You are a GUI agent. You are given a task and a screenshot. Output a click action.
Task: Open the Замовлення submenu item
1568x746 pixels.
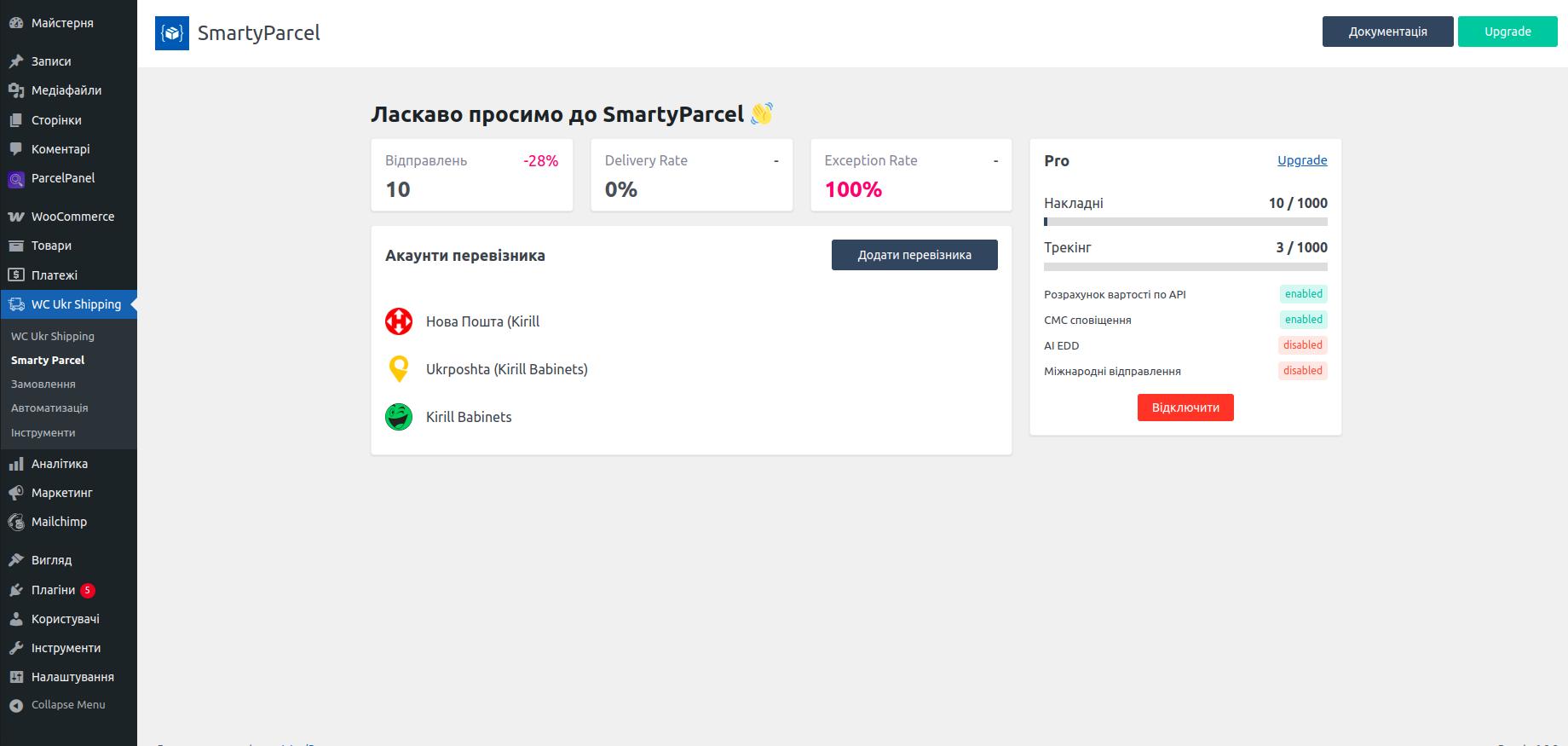pyautogui.click(x=43, y=385)
